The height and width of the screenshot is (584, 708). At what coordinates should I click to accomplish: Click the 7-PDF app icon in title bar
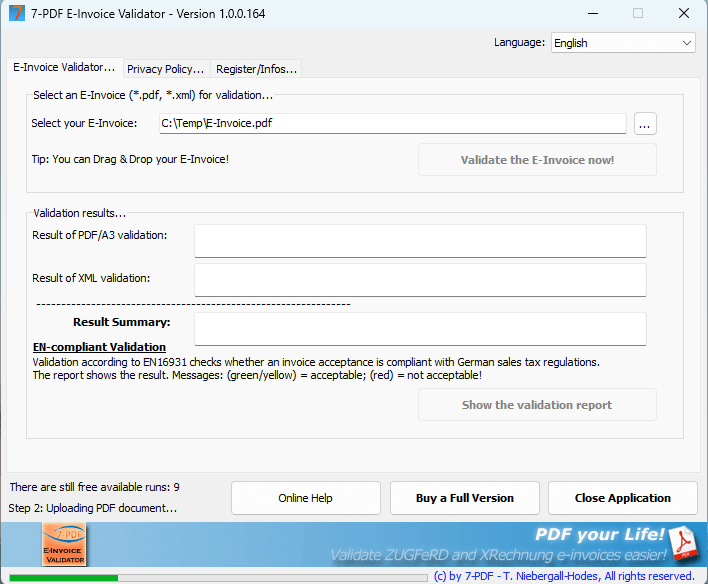coord(17,13)
